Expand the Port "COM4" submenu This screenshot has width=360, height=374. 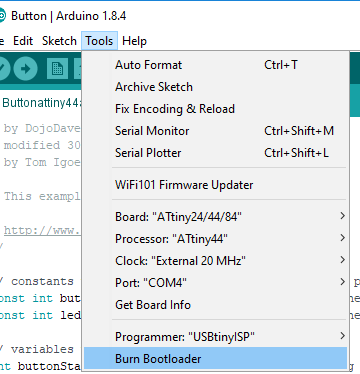coord(215,283)
